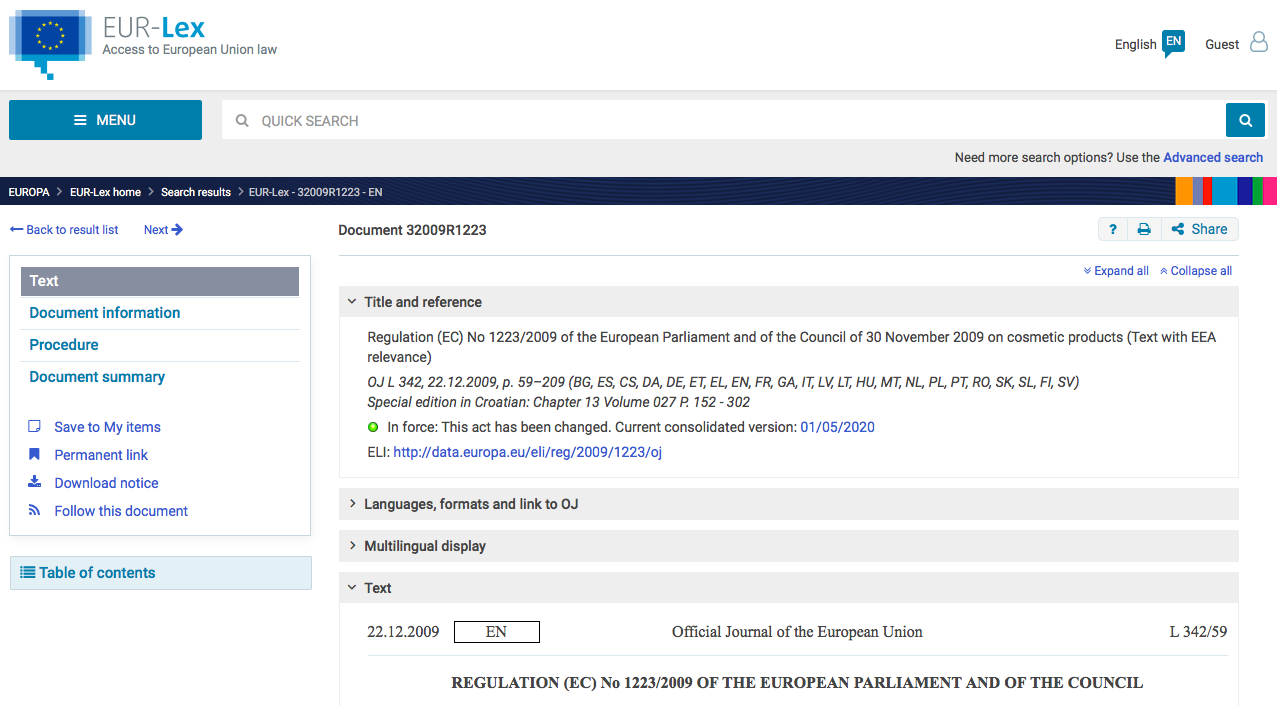Open the Share button

coord(1199,229)
